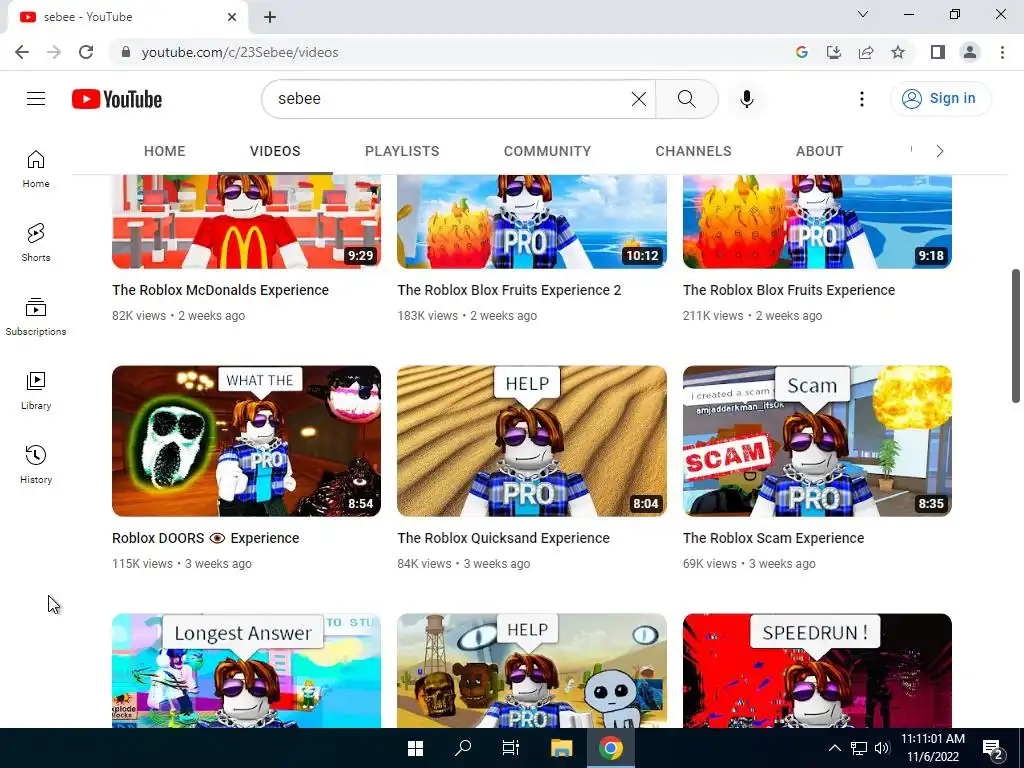The height and width of the screenshot is (768, 1024).
Task: Click the YouTube logo
Action: 117,99
